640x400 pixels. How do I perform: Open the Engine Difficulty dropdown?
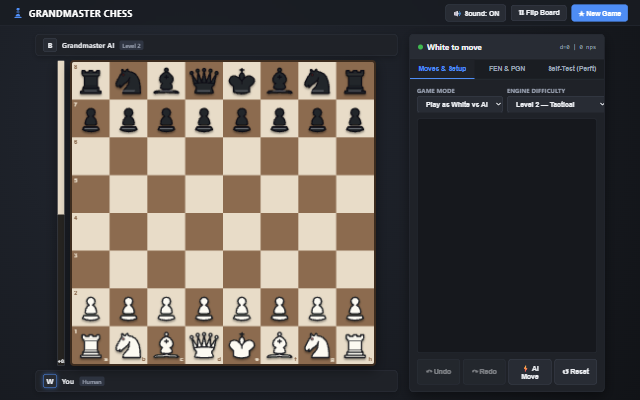pyautogui.click(x=556, y=104)
